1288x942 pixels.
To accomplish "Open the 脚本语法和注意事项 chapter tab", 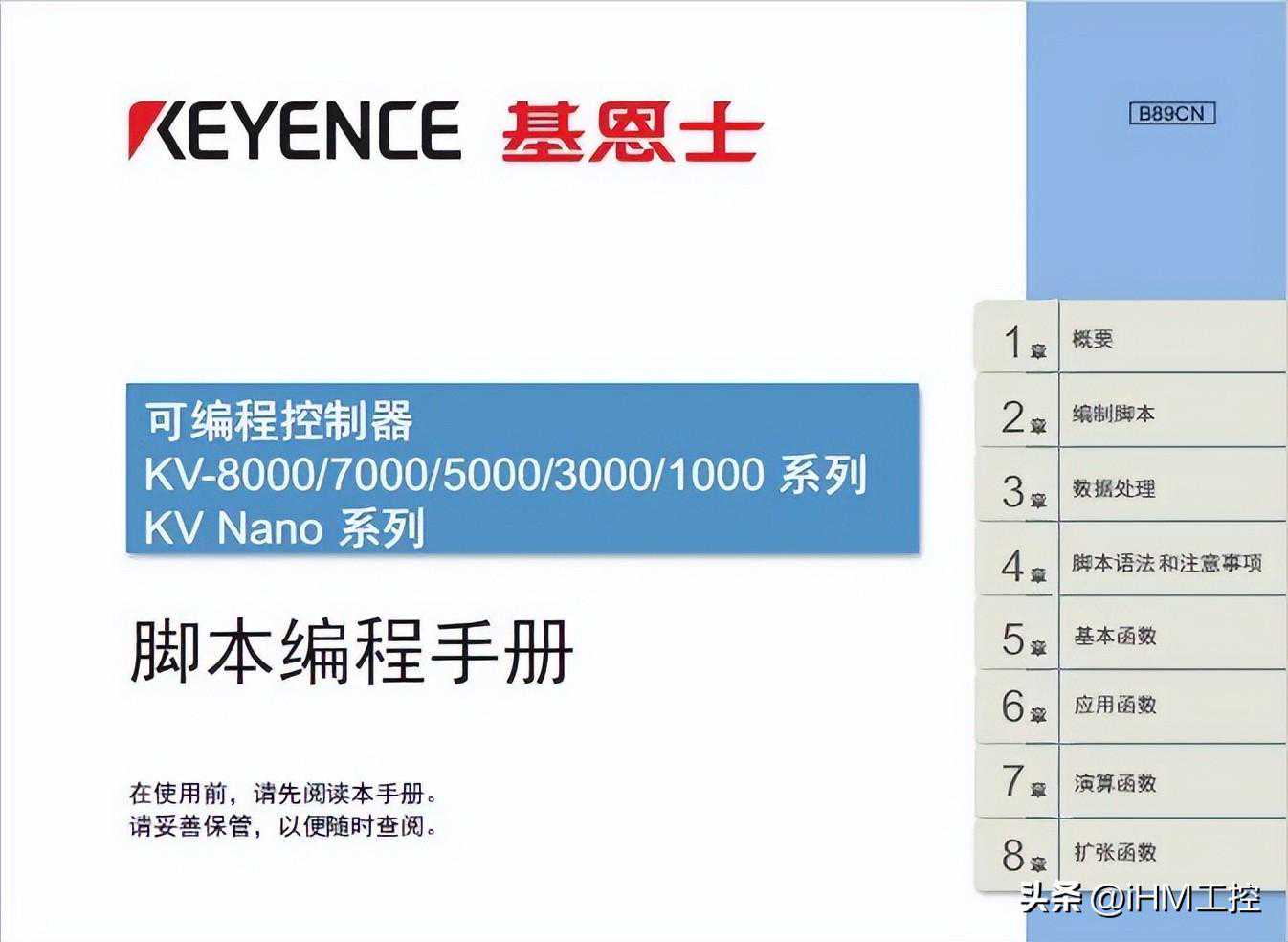I will pyautogui.click(x=1166, y=563).
